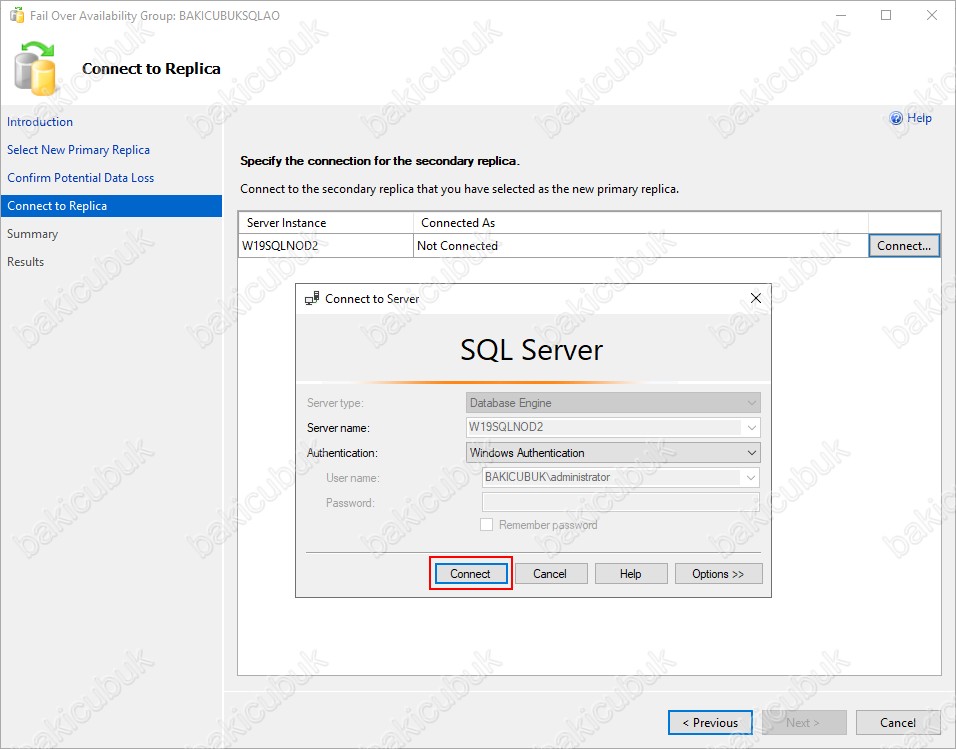Viewport: 956px width, 749px height.
Task: Click the Connected As column header
Action: pos(641,223)
